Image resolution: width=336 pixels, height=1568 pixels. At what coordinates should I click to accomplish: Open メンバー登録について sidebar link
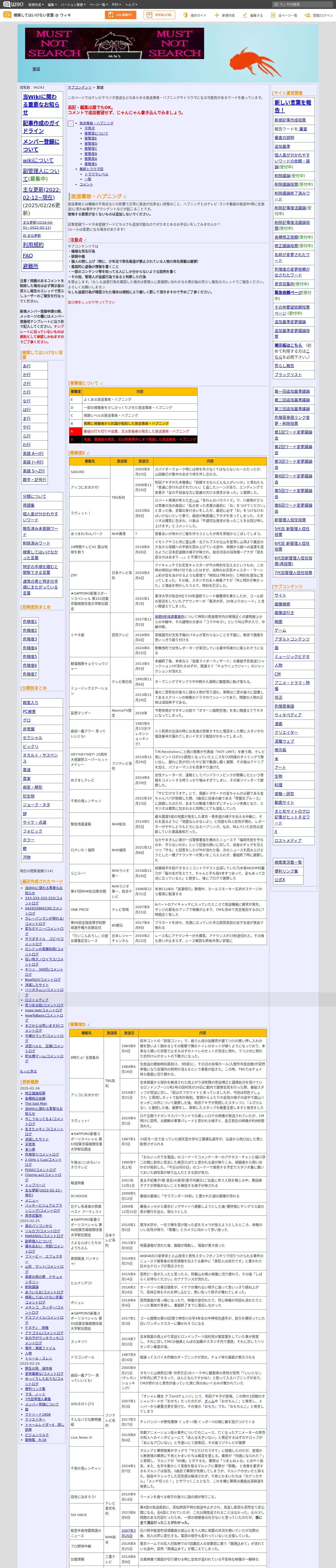click(41, 146)
